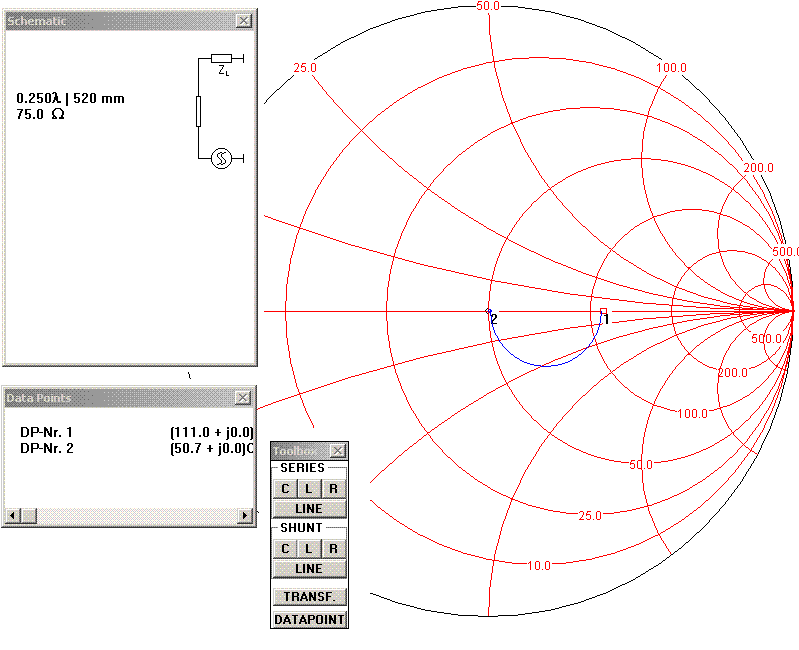Viewport: 799px width, 650px height.
Task: Click left arrow of Data Points scrollbar
Action: pyautogui.click(x=13, y=516)
